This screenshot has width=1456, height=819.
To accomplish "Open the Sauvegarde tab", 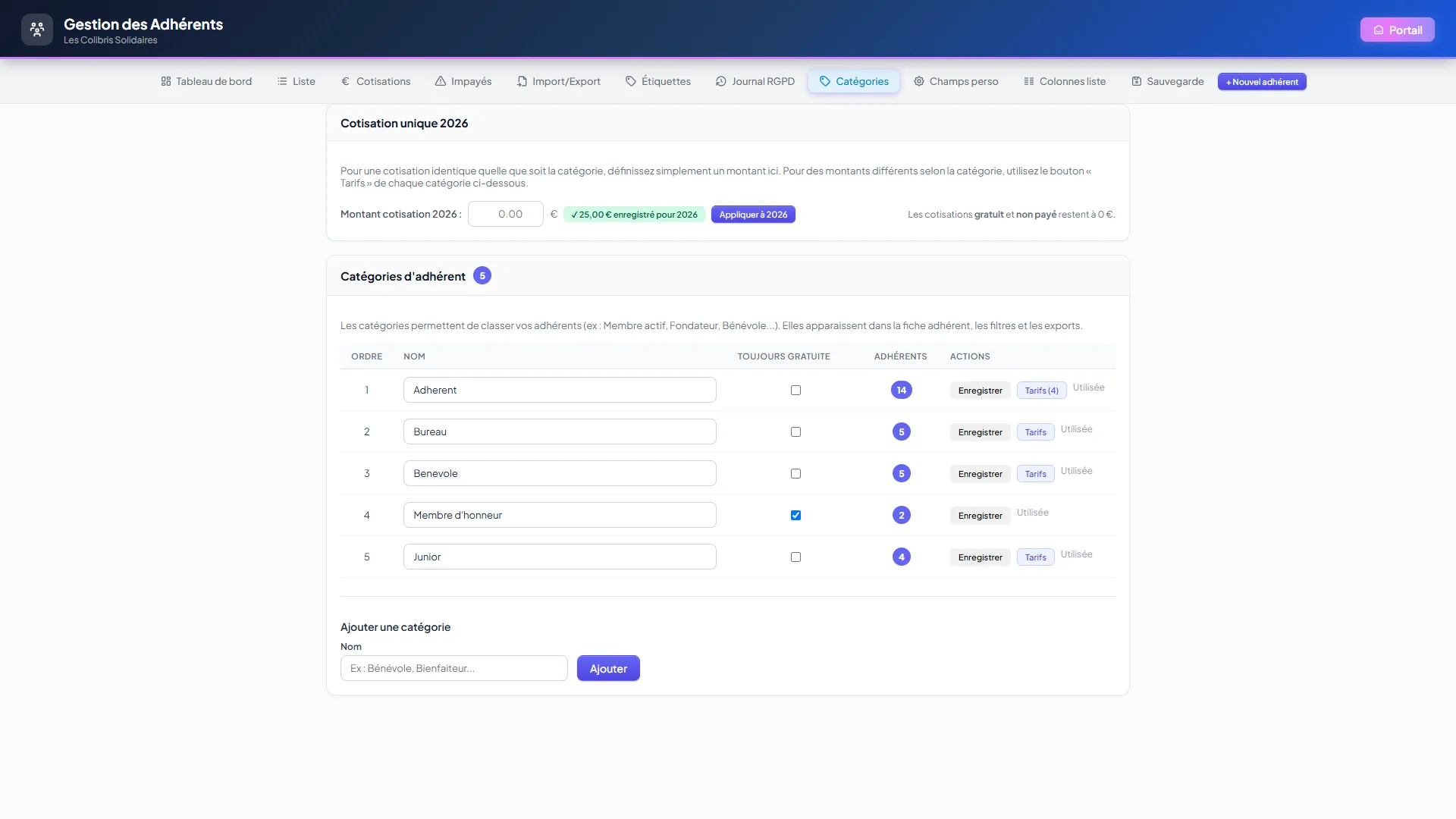I will [1168, 81].
